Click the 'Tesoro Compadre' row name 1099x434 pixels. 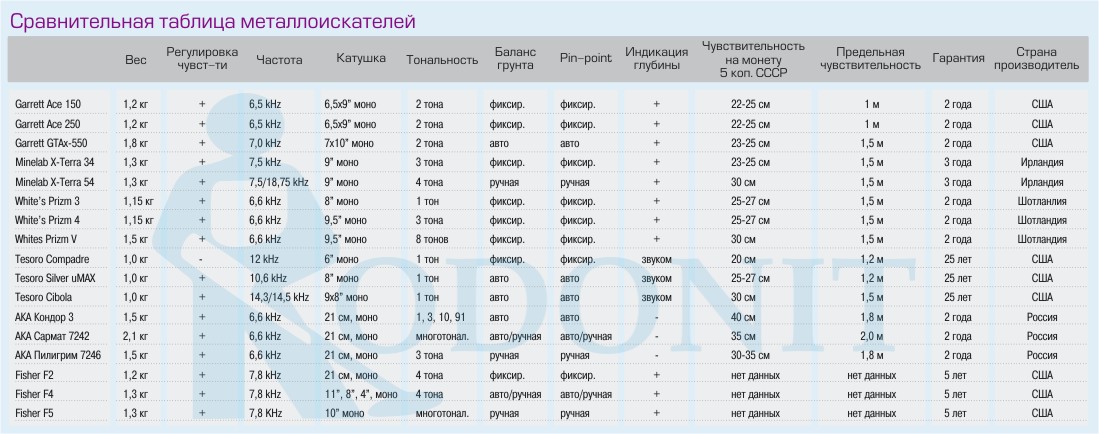pos(52,259)
